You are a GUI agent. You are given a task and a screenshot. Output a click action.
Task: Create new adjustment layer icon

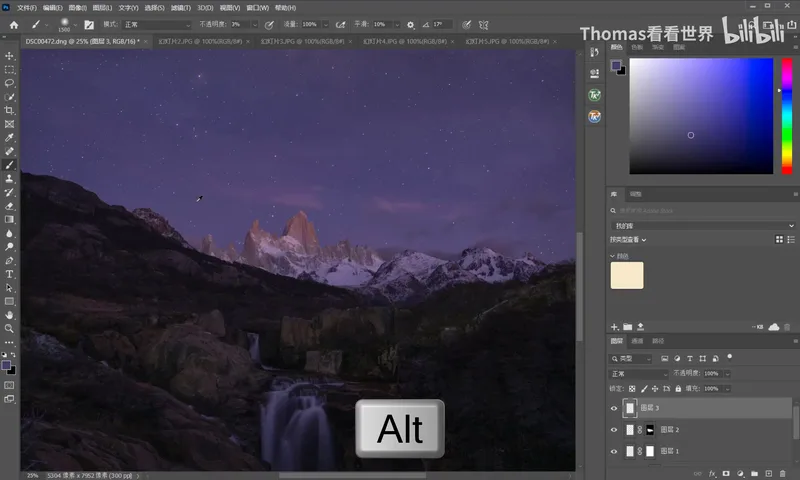(740, 473)
